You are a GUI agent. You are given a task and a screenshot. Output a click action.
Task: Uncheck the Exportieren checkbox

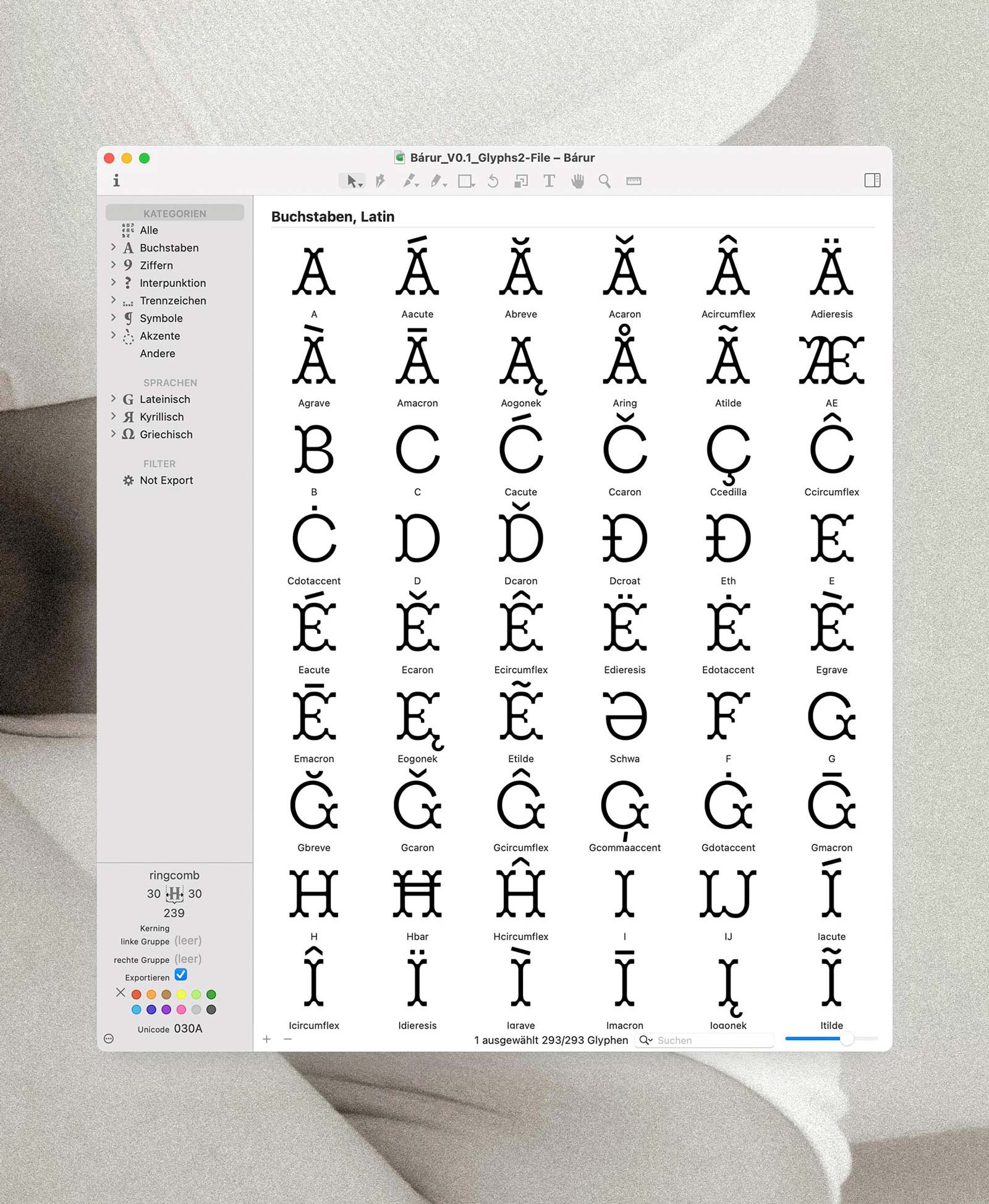(x=181, y=975)
